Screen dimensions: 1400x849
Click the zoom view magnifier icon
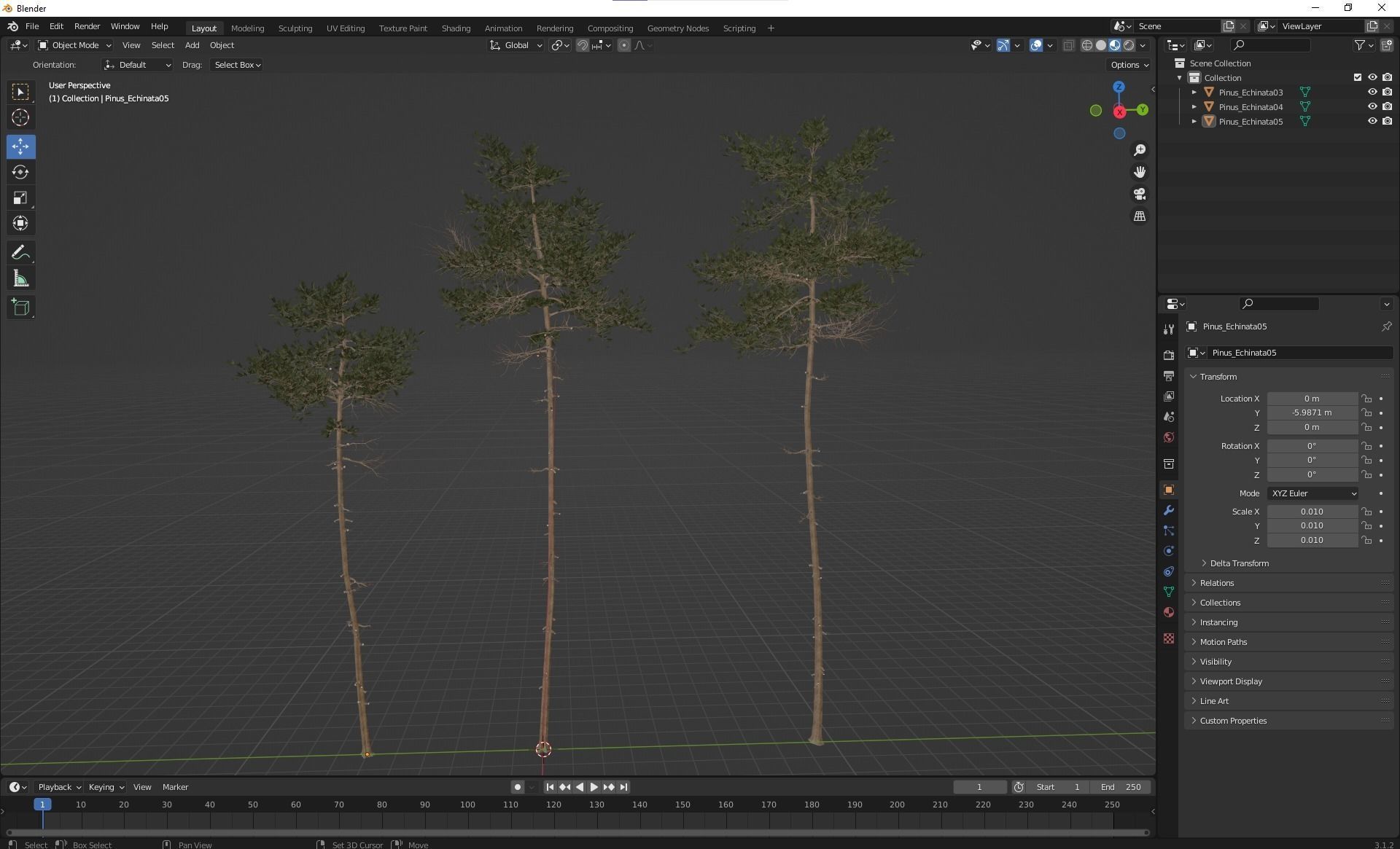[1139, 150]
